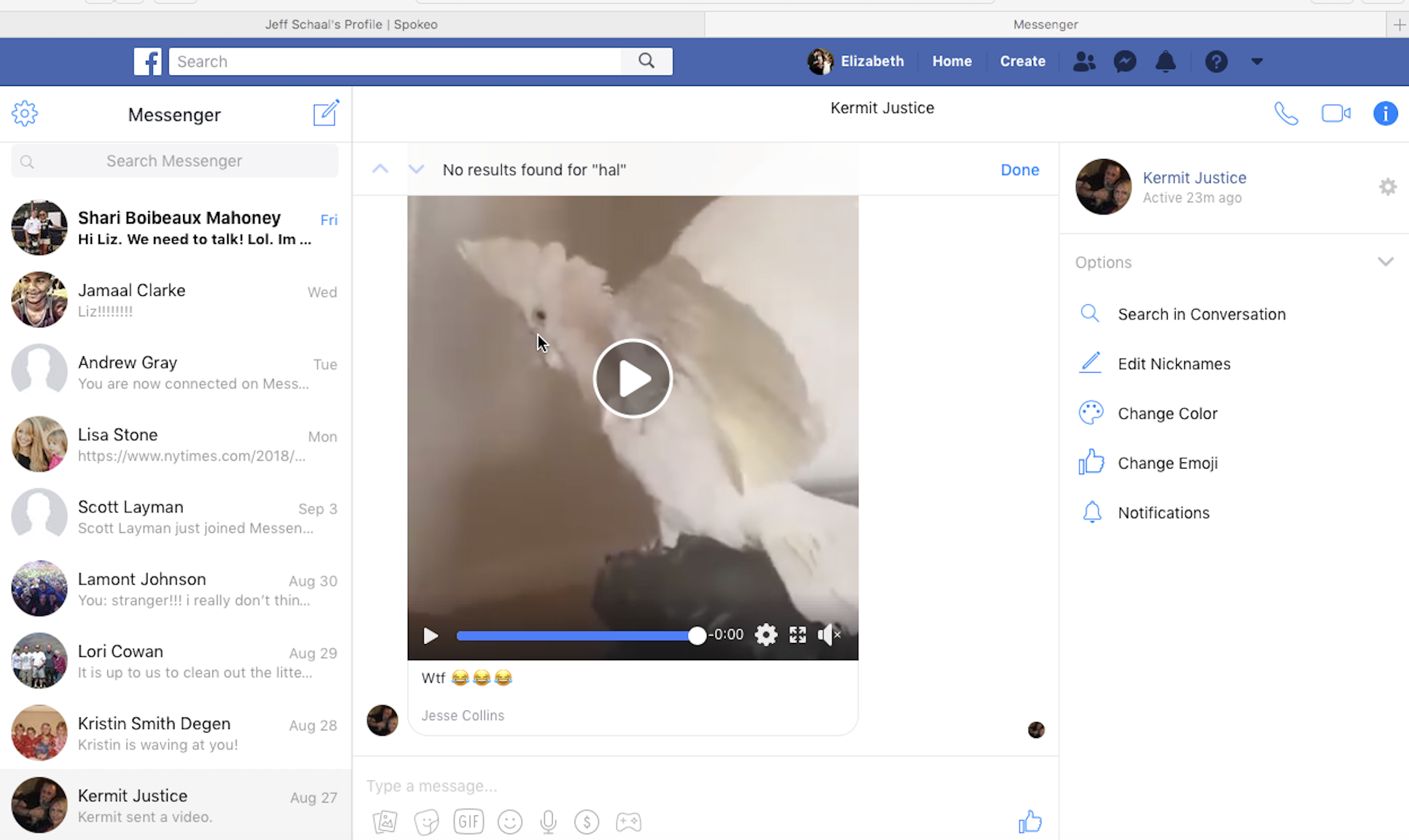Click sender avatar beside the video message

[382, 720]
